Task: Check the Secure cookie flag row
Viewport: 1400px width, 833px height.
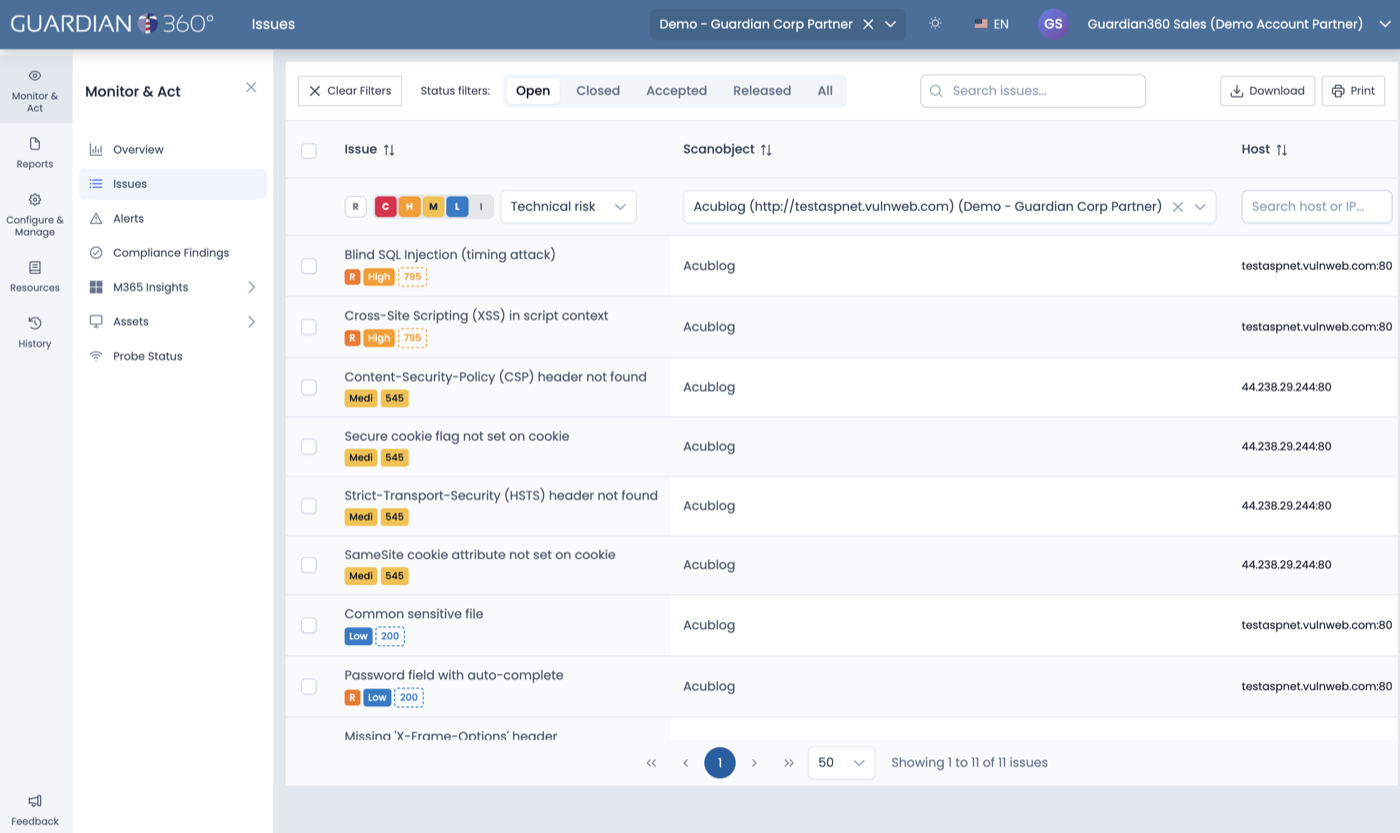Action: click(x=309, y=446)
